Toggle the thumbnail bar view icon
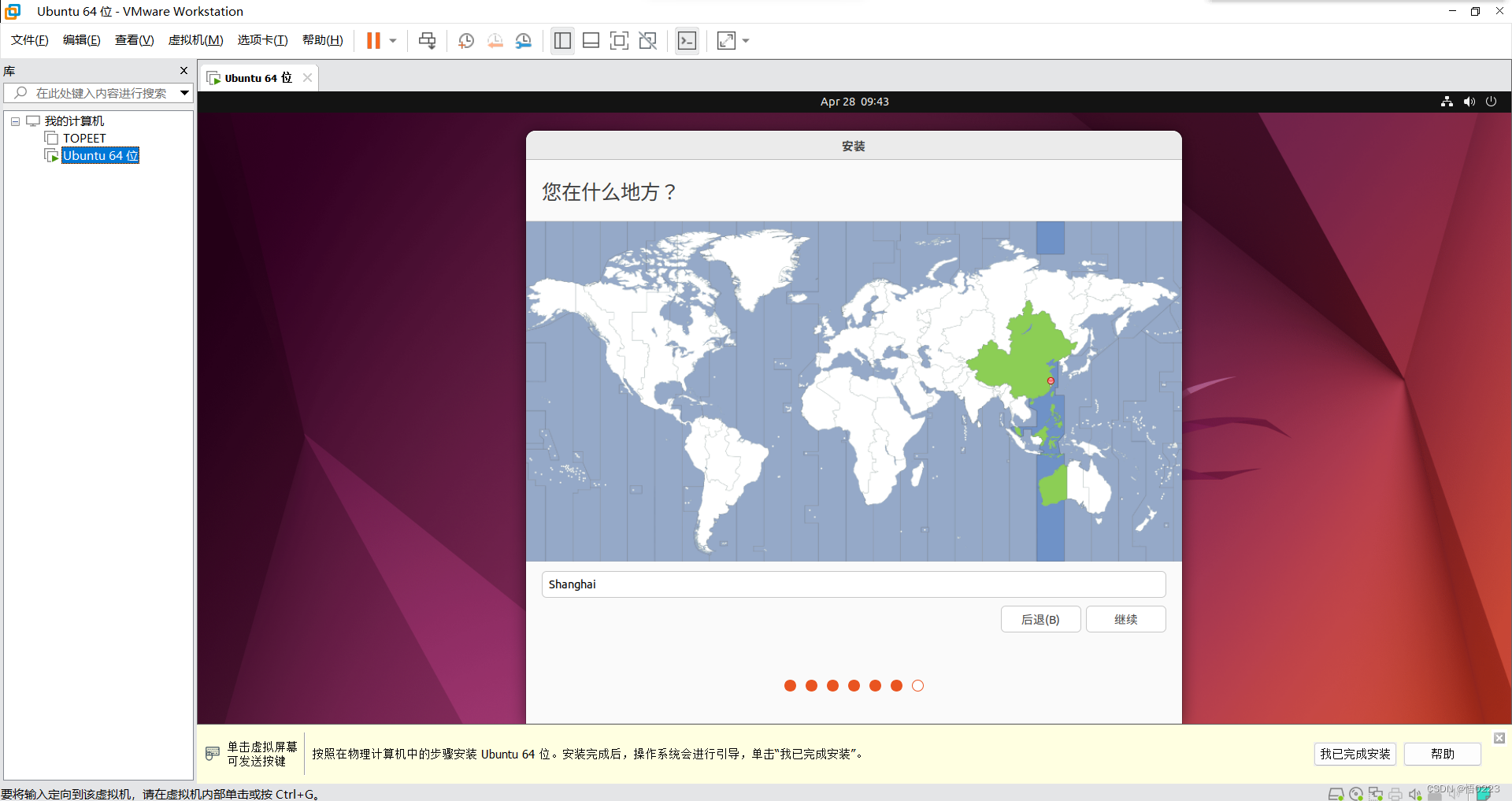The width and height of the screenshot is (1512, 801). point(591,41)
